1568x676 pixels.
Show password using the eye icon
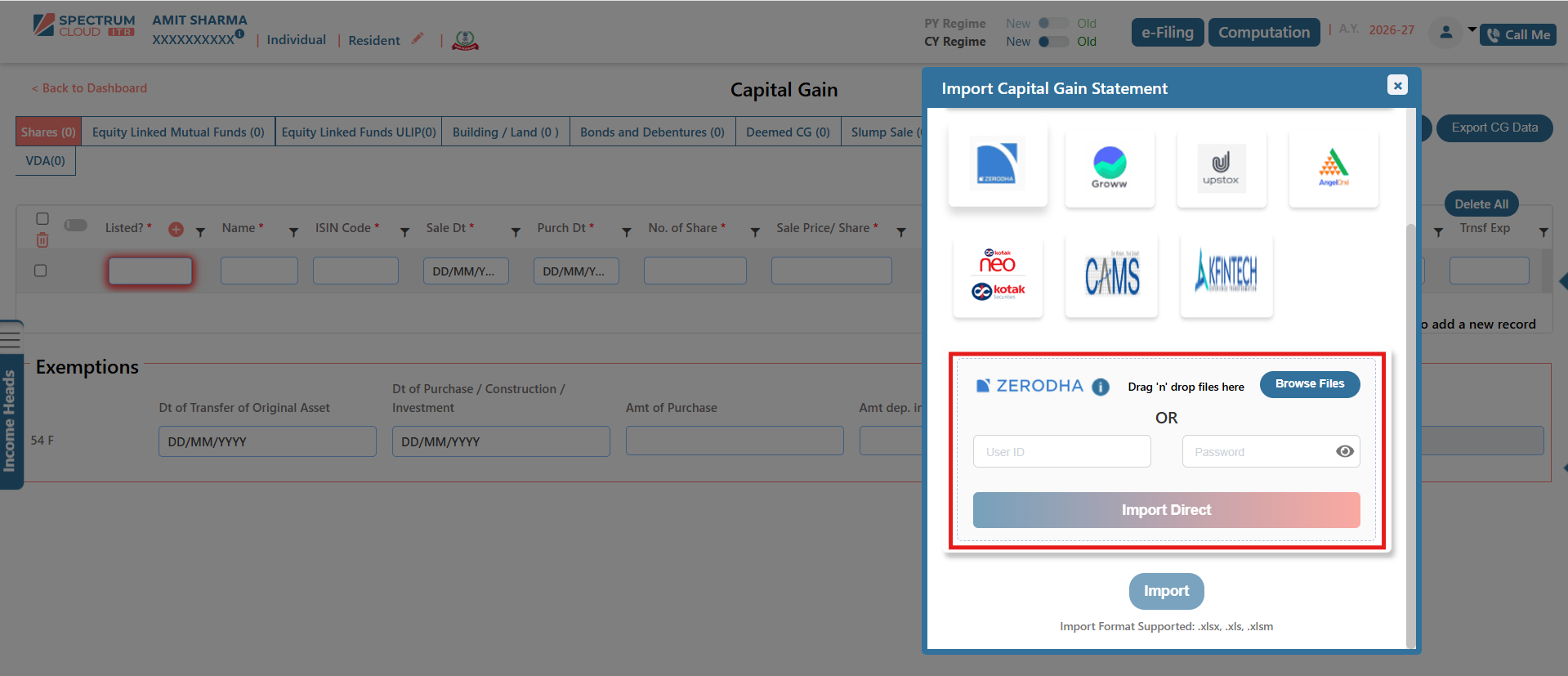tap(1344, 451)
